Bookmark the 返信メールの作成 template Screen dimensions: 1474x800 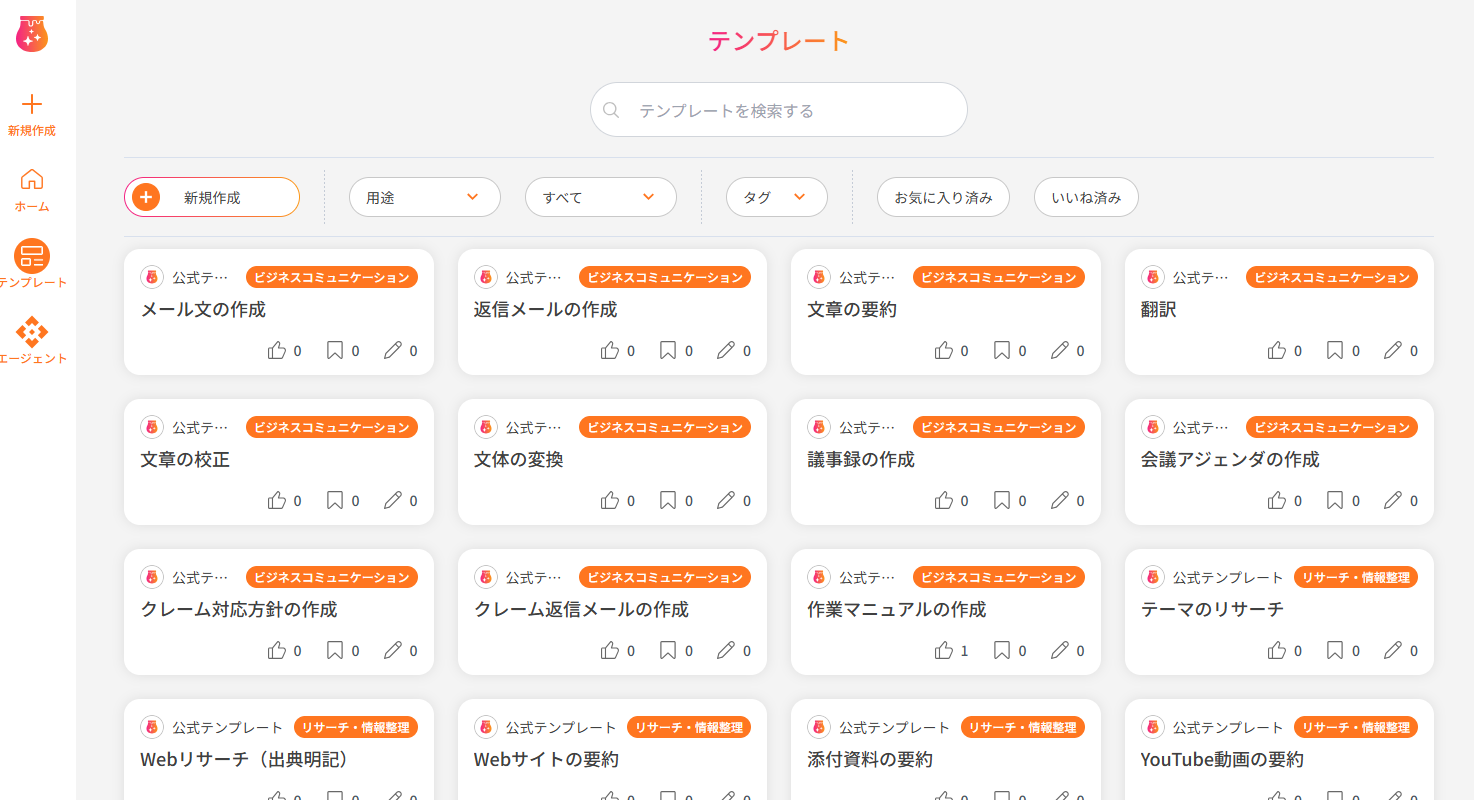pyautogui.click(x=668, y=350)
